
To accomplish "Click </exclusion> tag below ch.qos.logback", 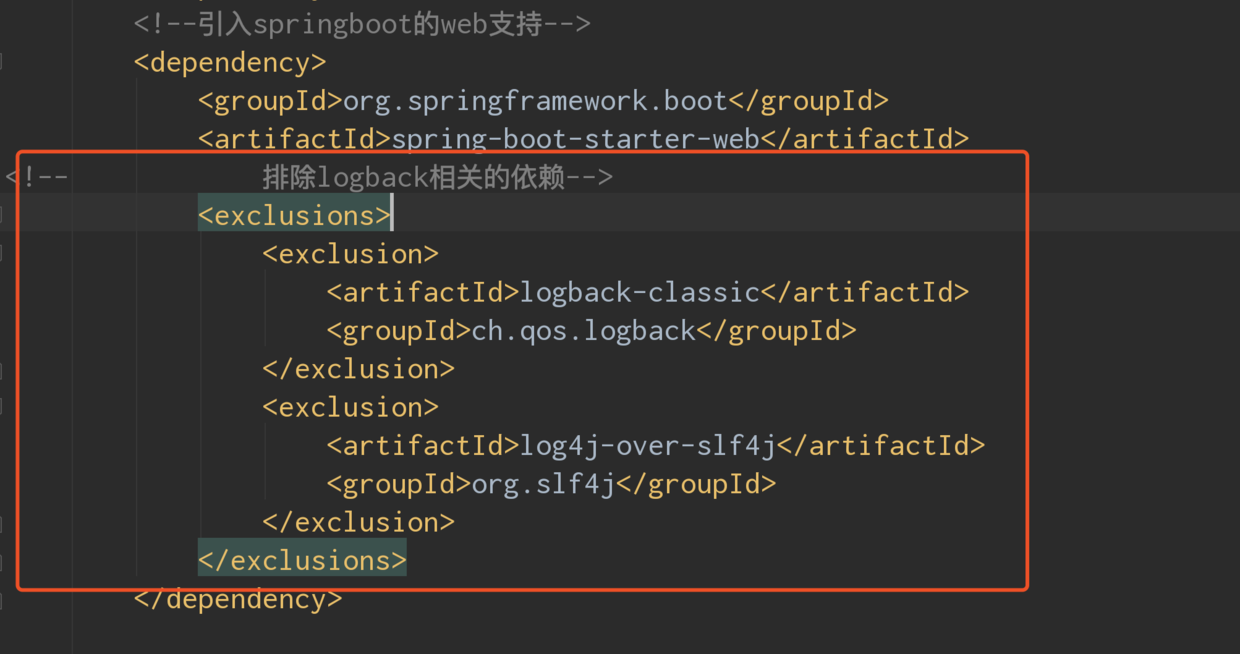I will click(x=358, y=369).
